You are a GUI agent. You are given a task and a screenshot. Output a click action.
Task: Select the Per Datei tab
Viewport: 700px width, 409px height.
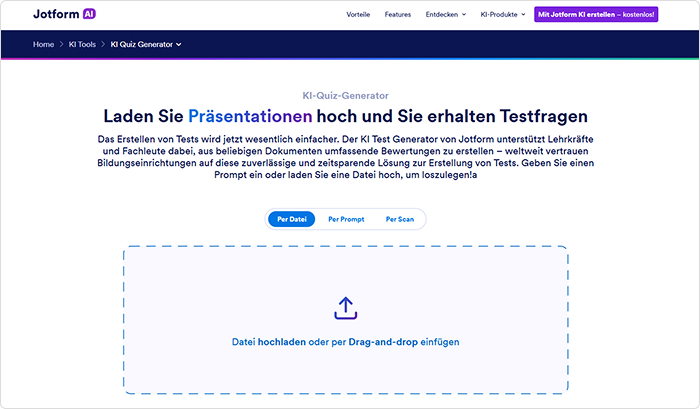point(292,219)
